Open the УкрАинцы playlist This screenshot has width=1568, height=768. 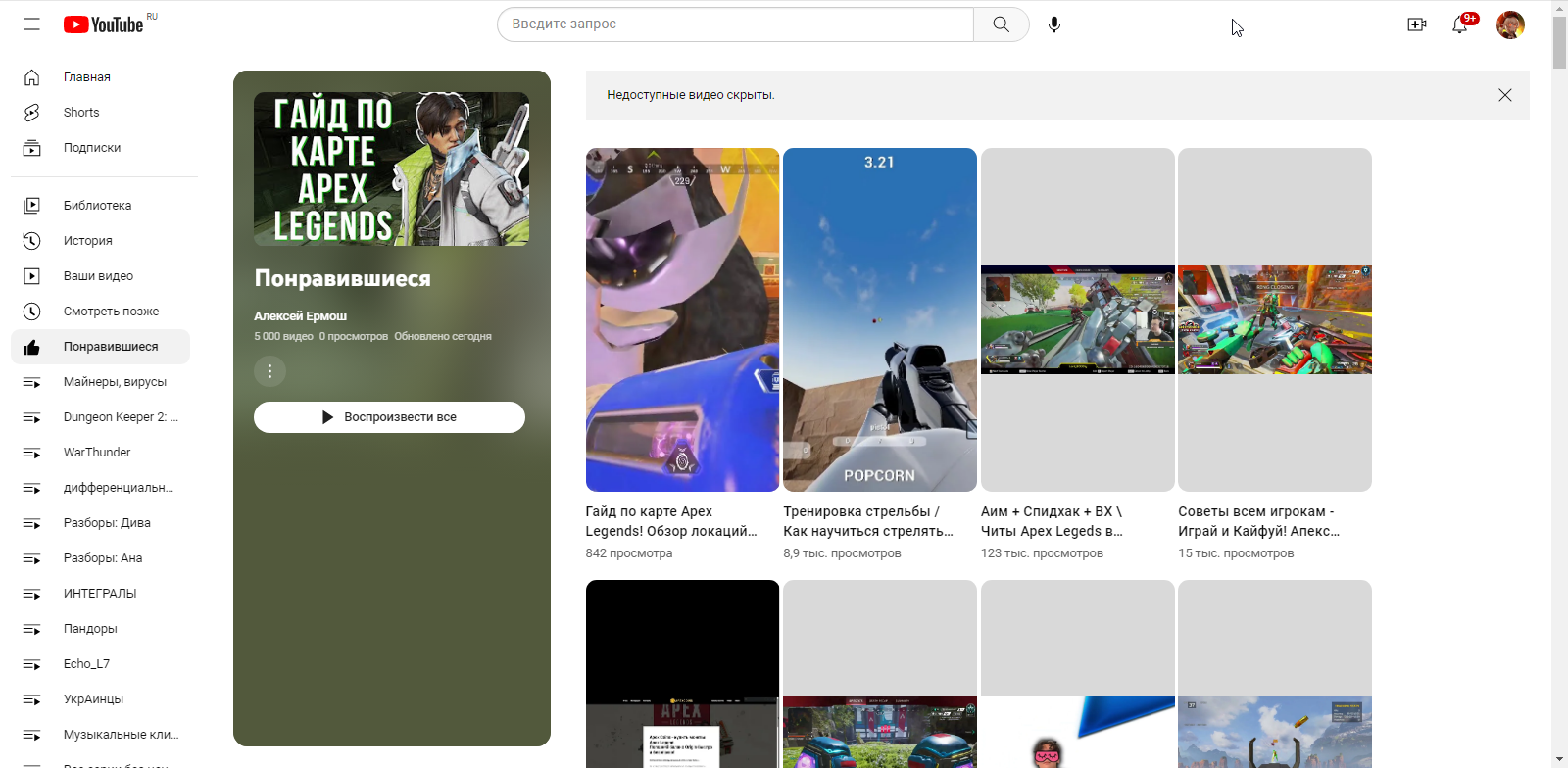(x=100, y=699)
